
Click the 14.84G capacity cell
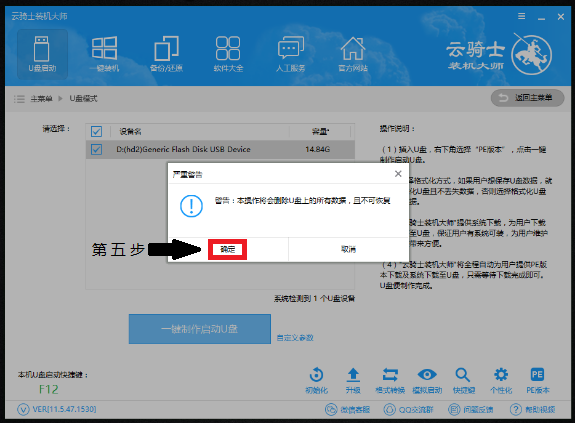click(317, 150)
